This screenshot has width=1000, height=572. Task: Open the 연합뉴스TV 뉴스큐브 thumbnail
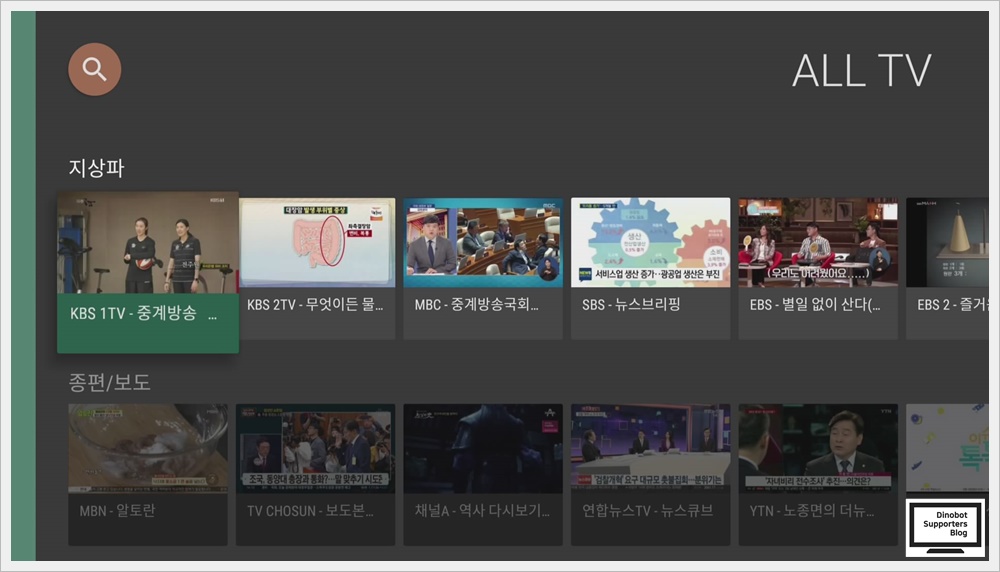coord(651,448)
